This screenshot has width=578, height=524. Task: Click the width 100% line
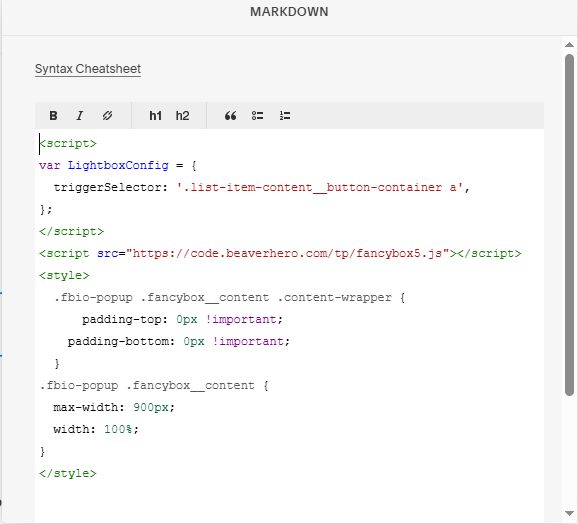click(96, 429)
